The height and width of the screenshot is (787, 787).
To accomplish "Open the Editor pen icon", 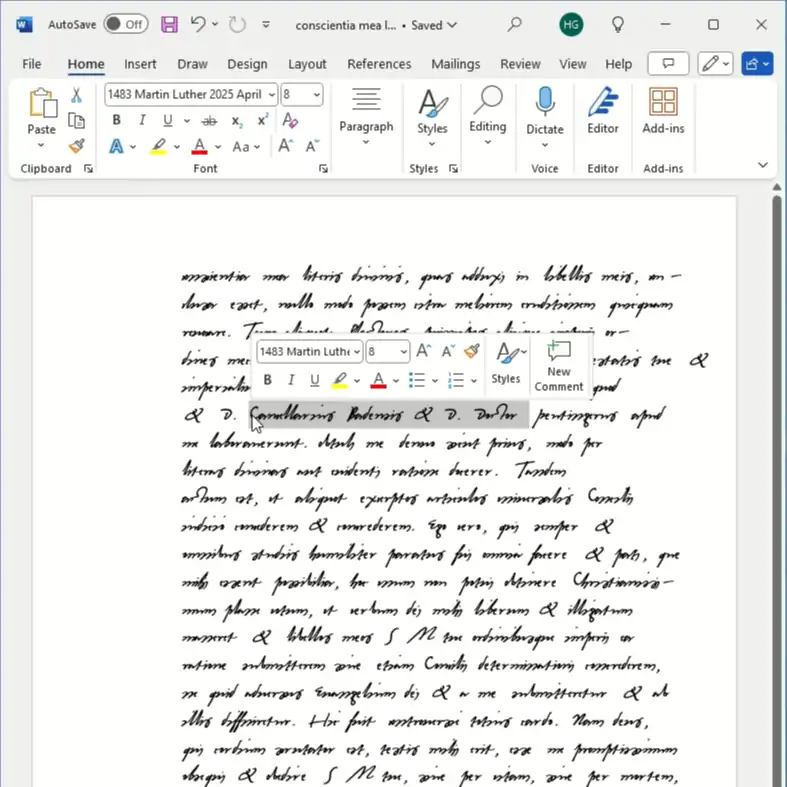I will coord(602,101).
